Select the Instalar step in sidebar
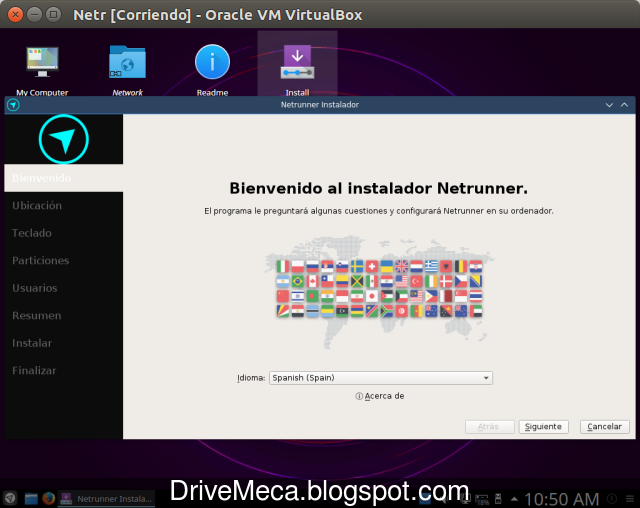The width and height of the screenshot is (640, 508). (x=63, y=343)
